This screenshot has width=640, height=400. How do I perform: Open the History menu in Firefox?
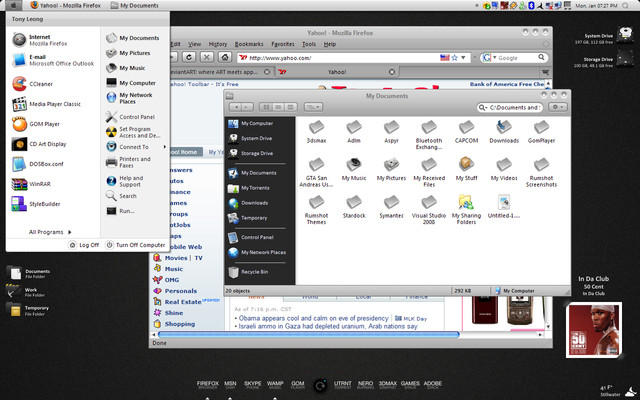[218, 44]
